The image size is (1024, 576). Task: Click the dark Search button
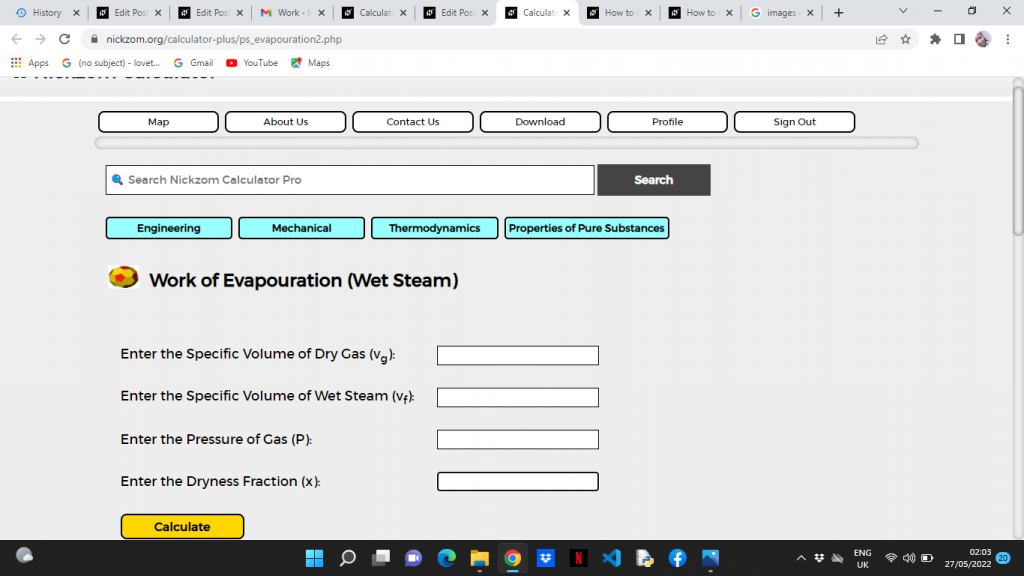click(x=654, y=180)
